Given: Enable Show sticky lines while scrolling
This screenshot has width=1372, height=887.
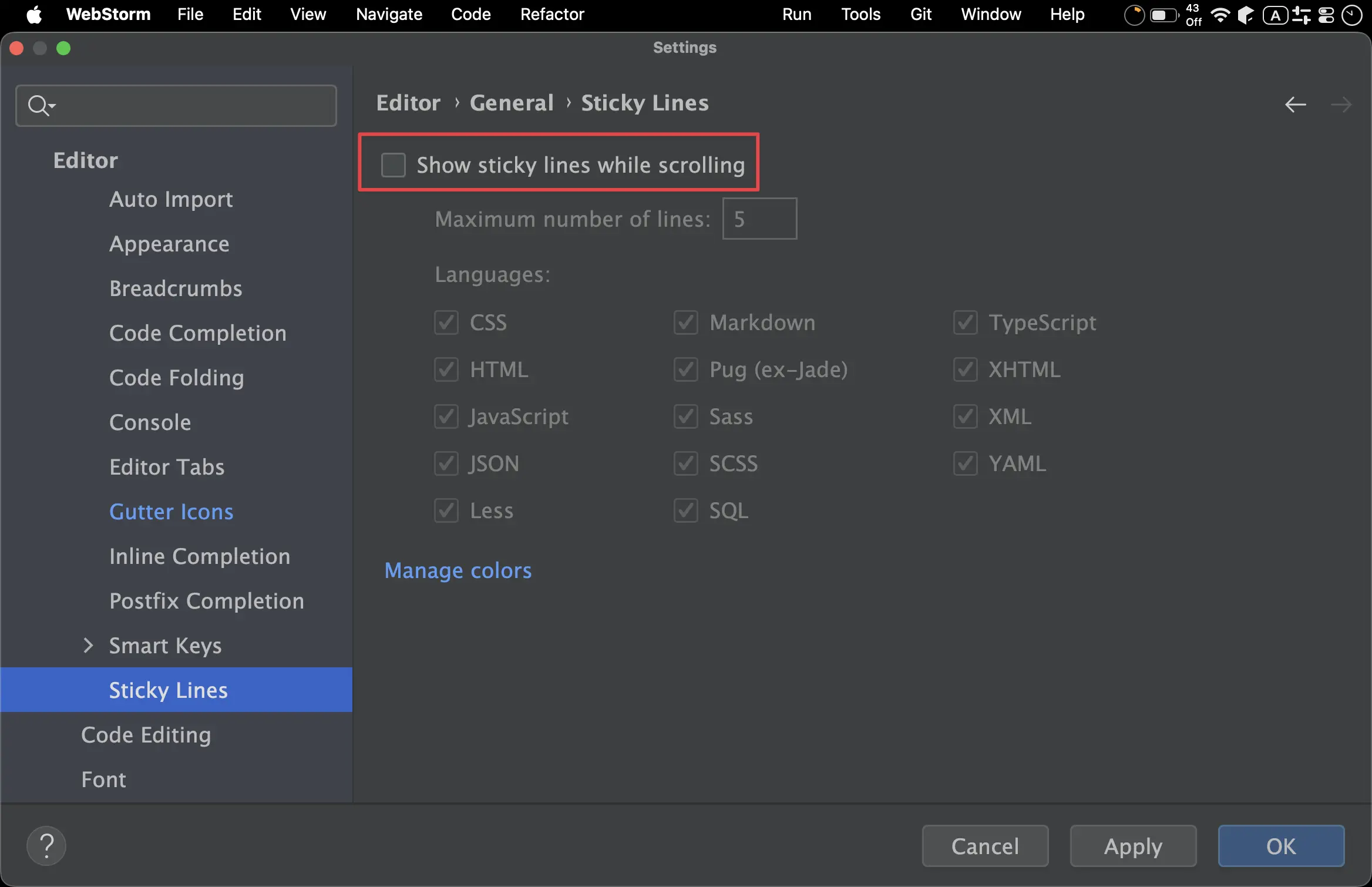Looking at the screenshot, I should 394,165.
